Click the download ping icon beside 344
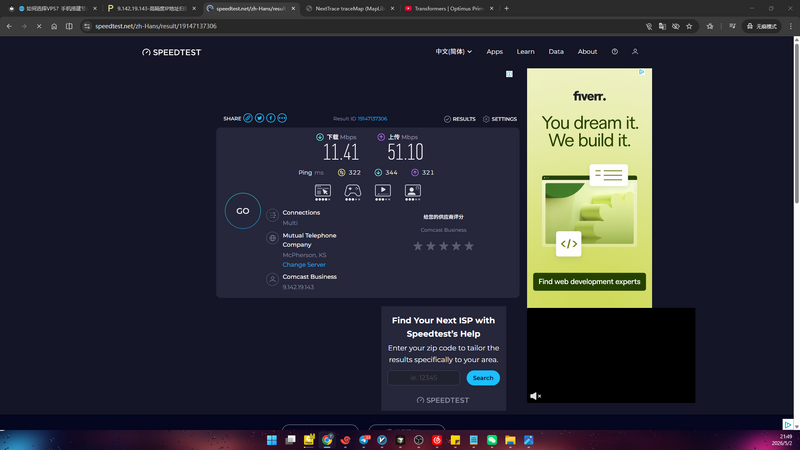The width and height of the screenshot is (800, 450). (378, 172)
